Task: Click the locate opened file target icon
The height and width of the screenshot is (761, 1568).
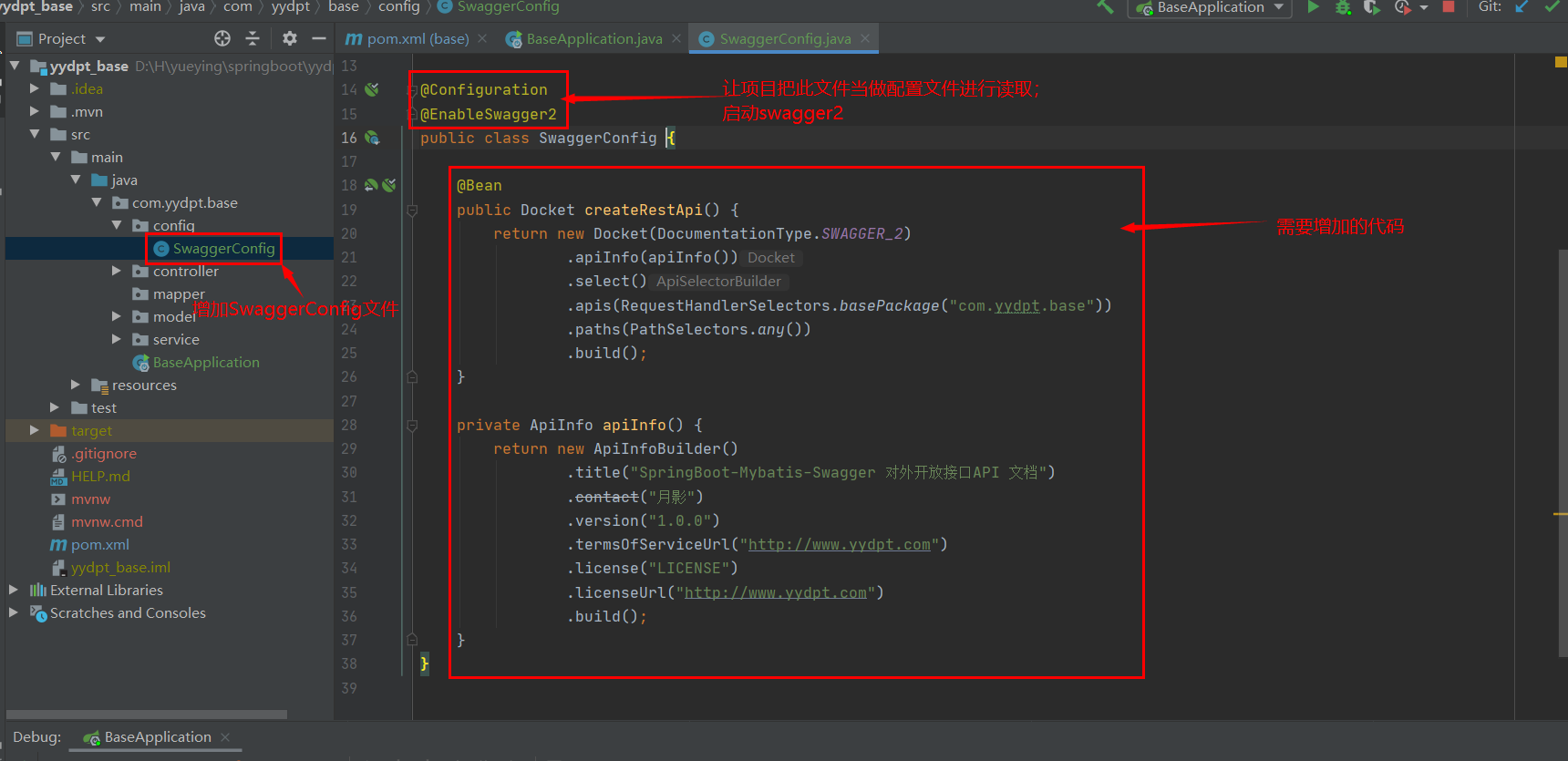Action: (x=222, y=38)
